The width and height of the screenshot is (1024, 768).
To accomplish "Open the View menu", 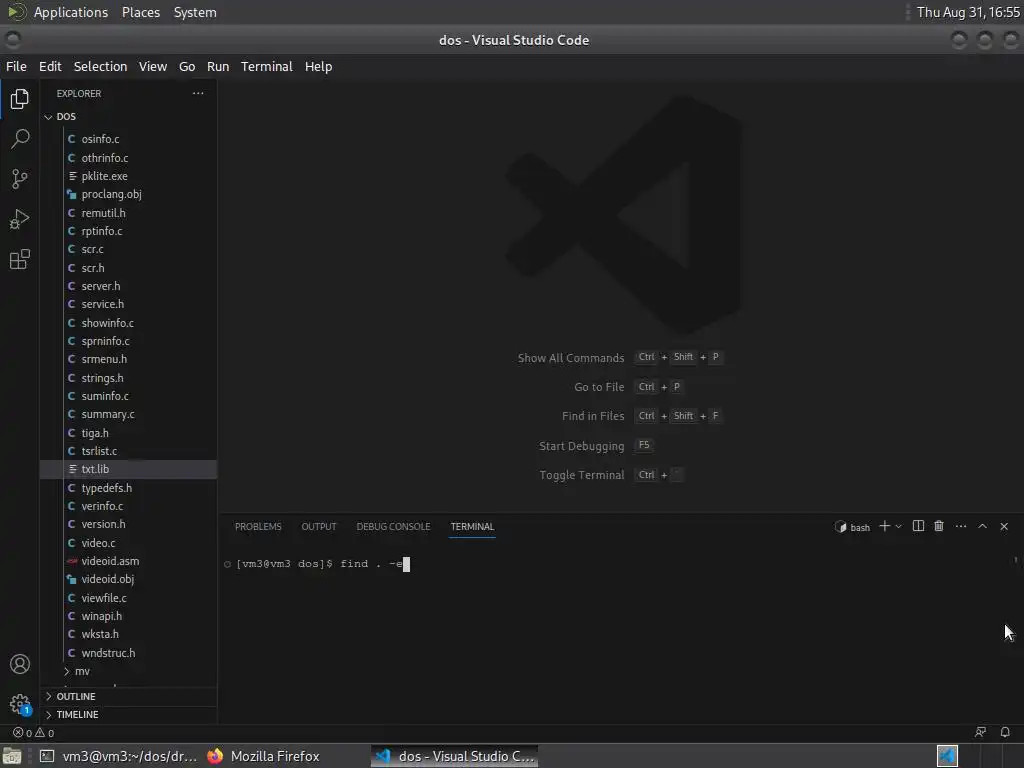I will 153,67.
